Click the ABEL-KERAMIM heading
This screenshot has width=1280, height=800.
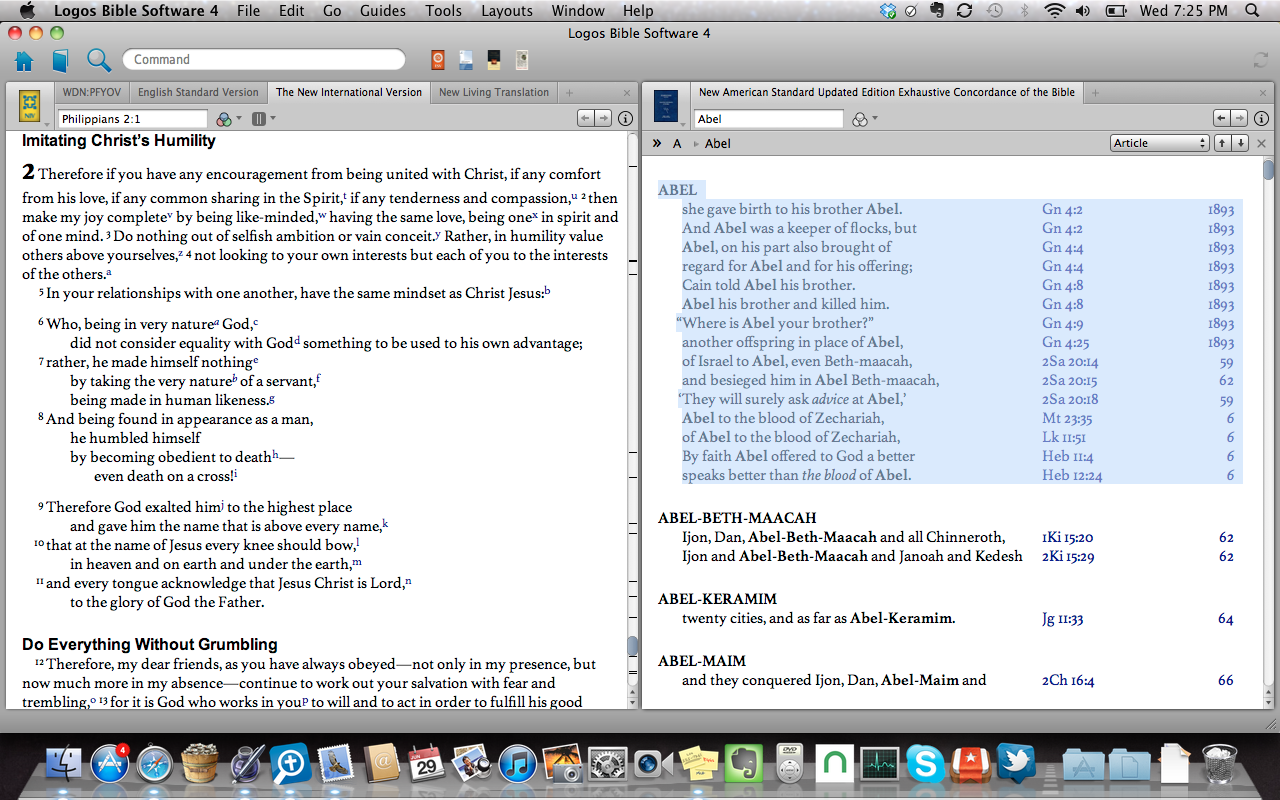[x=717, y=599]
